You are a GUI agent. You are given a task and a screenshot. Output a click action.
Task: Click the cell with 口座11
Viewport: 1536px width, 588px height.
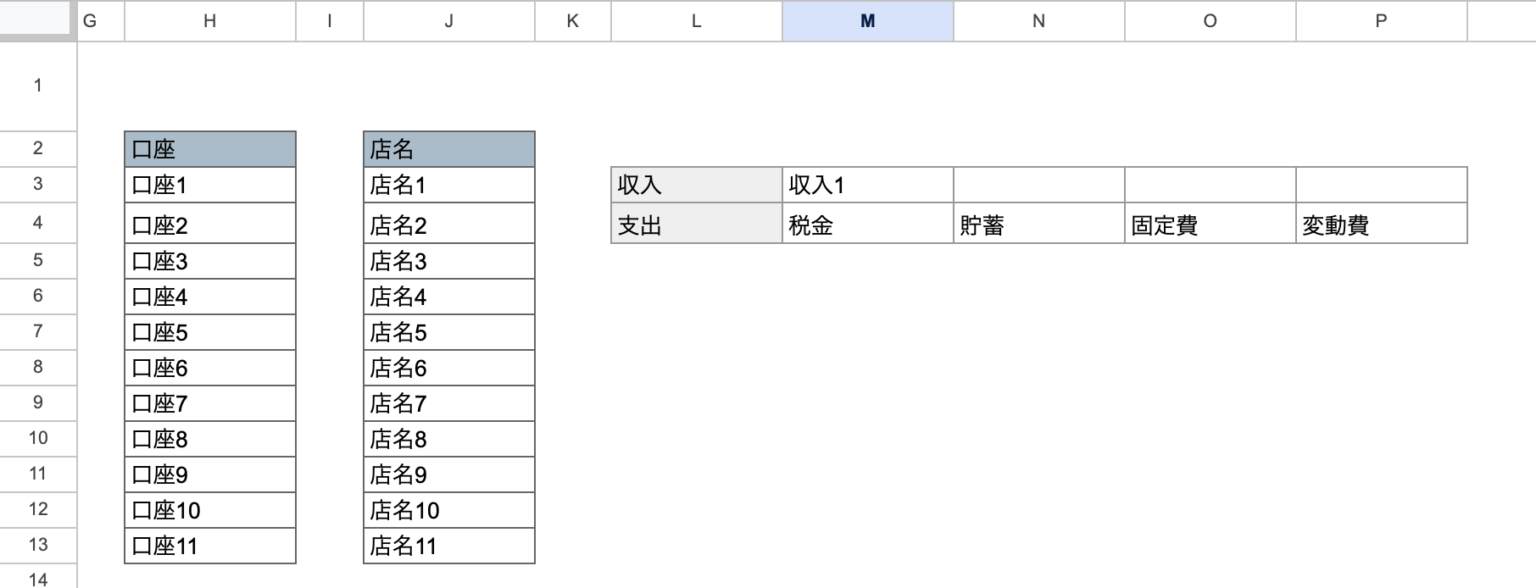[210, 546]
